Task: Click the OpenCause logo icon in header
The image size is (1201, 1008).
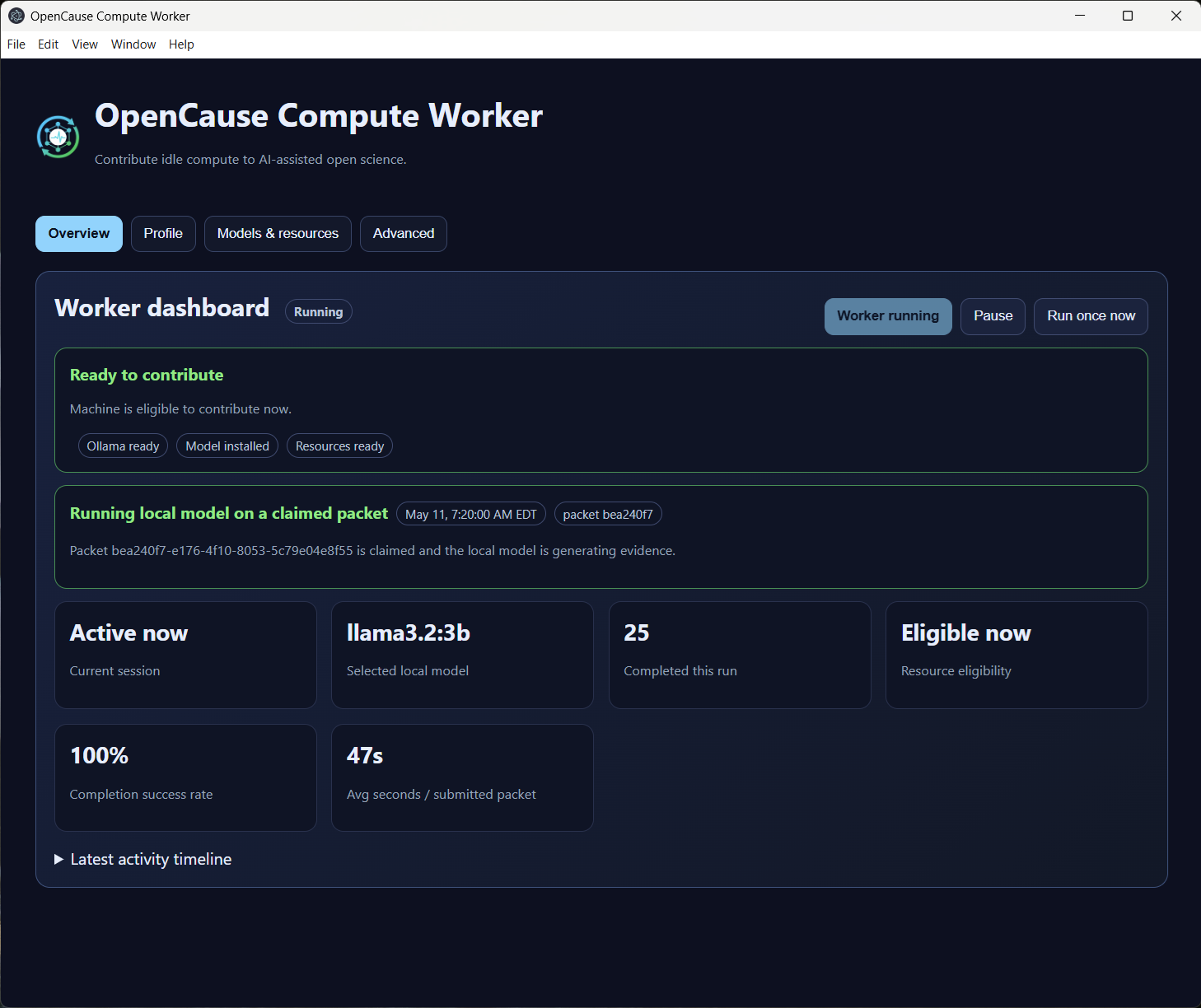Action: click(58, 137)
